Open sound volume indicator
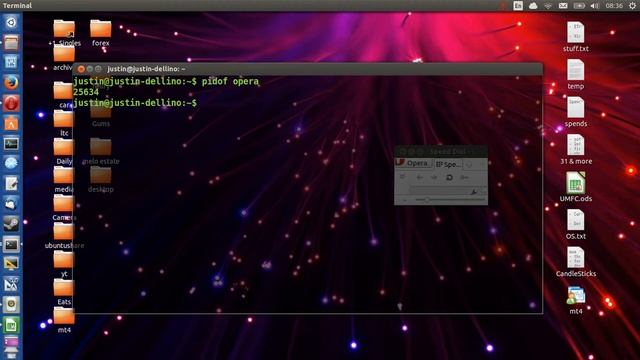Screen dimensions: 640x360 point(595,5)
